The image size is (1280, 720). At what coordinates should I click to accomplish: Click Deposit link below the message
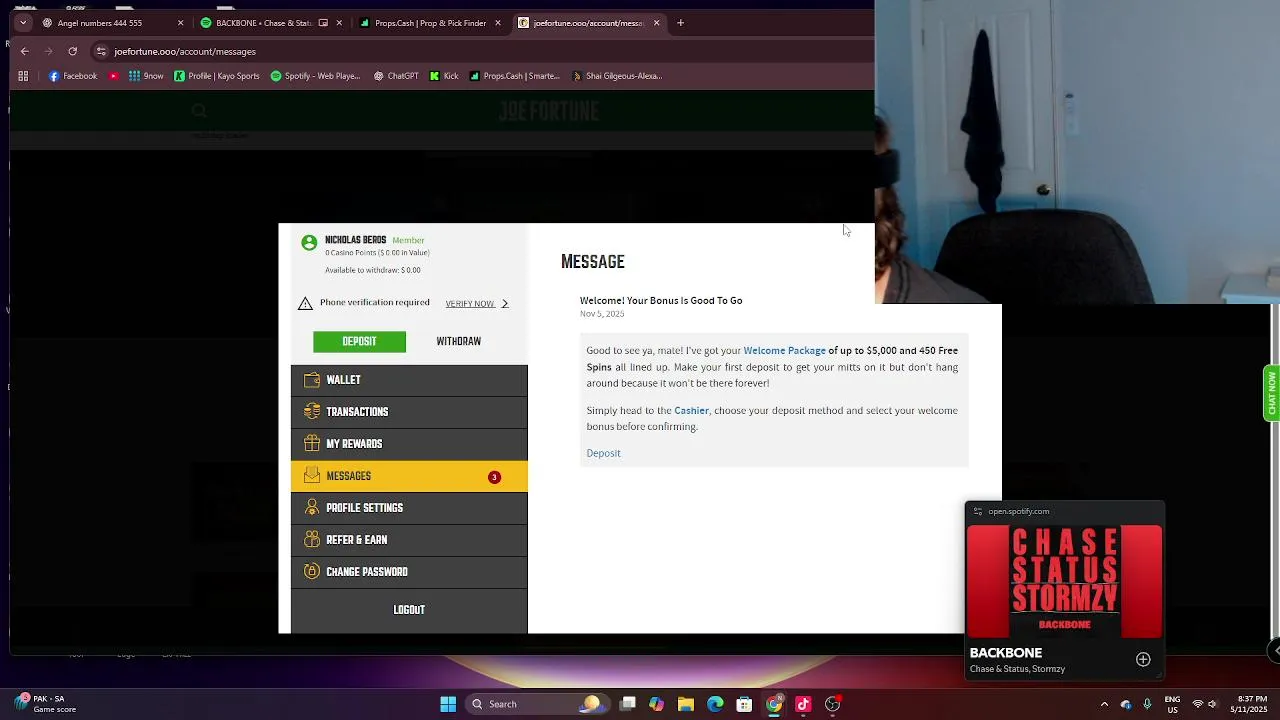[x=603, y=453]
